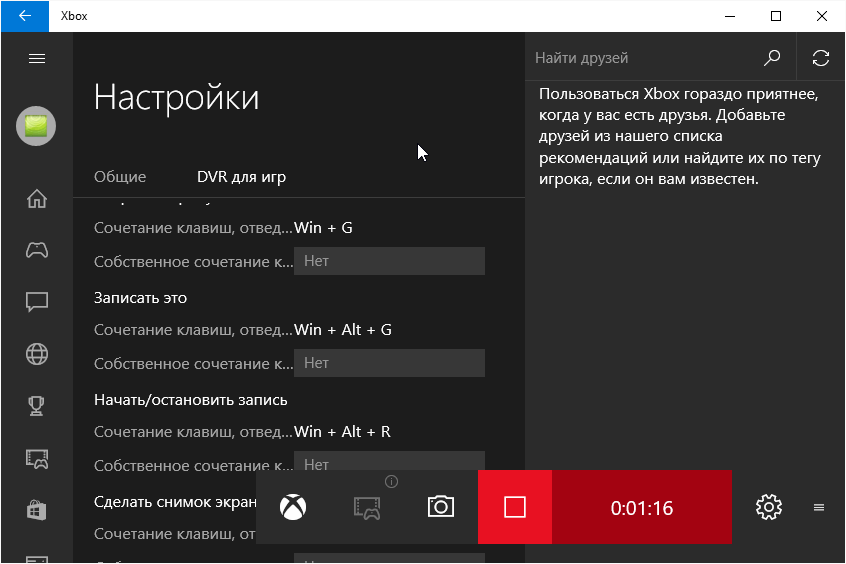846x564 pixels.
Task: Click the Сделать снимок экрана heading
Action: pos(175,502)
